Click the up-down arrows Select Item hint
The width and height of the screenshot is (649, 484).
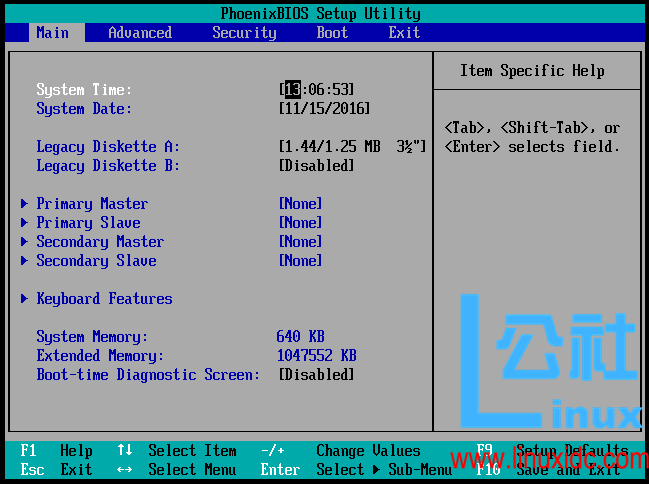(177, 450)
